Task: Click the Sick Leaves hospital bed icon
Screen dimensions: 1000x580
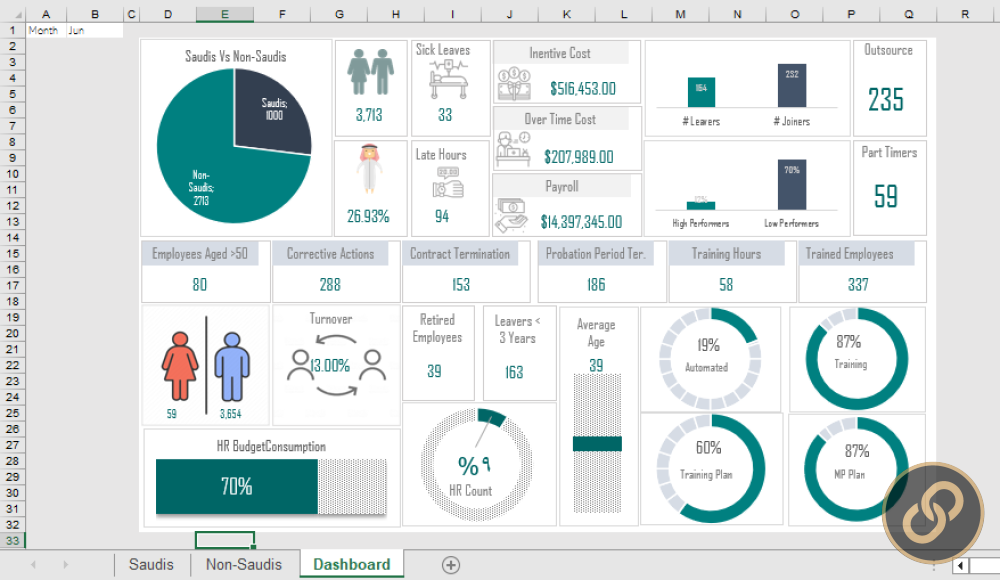Action: (x=450, y=79)
